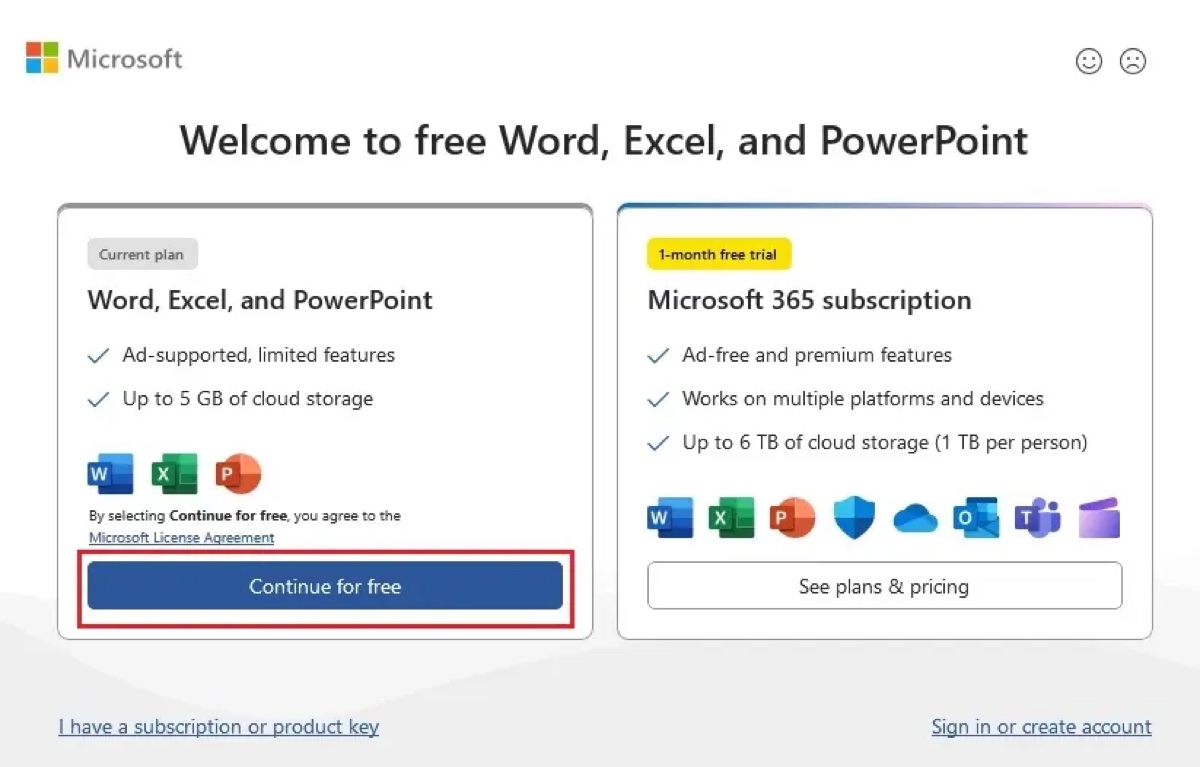
Task: Select the PowerPoint icon under Microsoft 365 subscription
Action: pos(792,517)
